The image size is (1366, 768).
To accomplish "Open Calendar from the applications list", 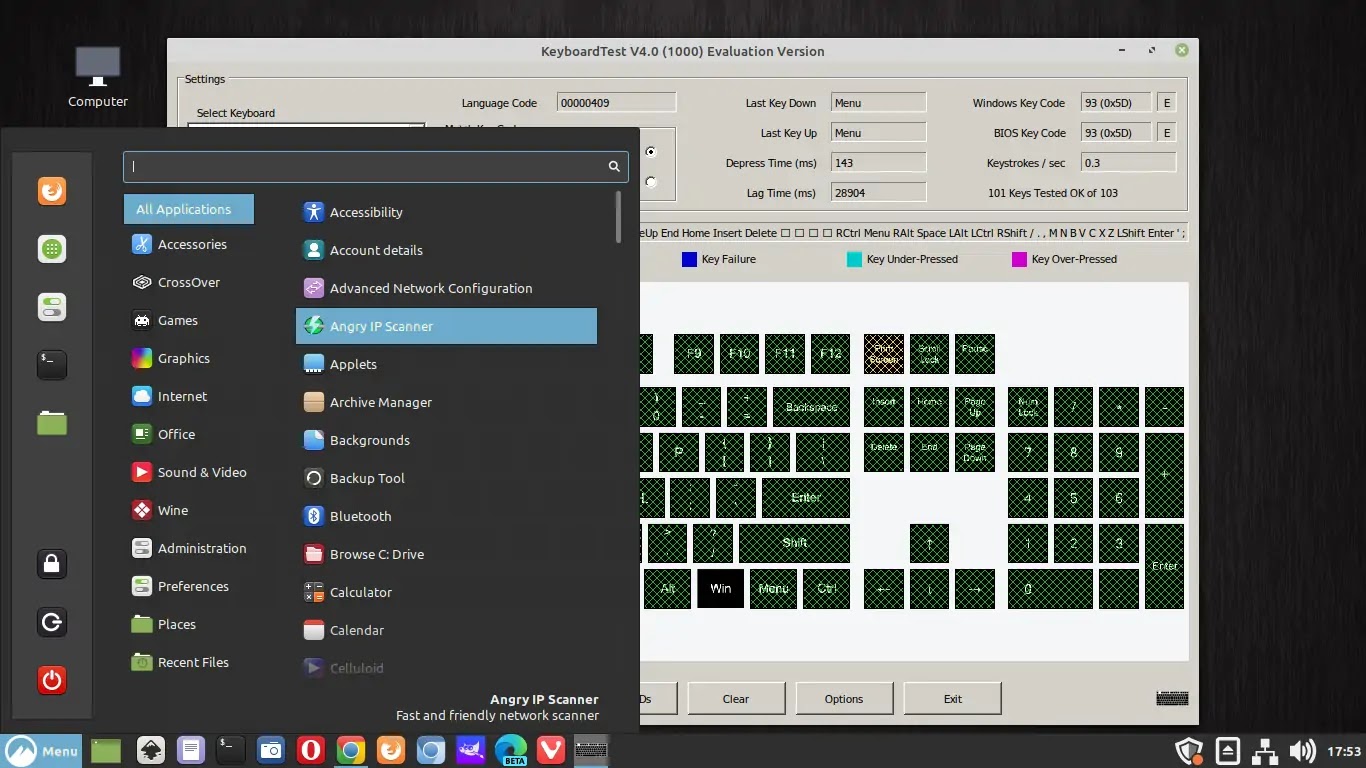I will (446, 630).
